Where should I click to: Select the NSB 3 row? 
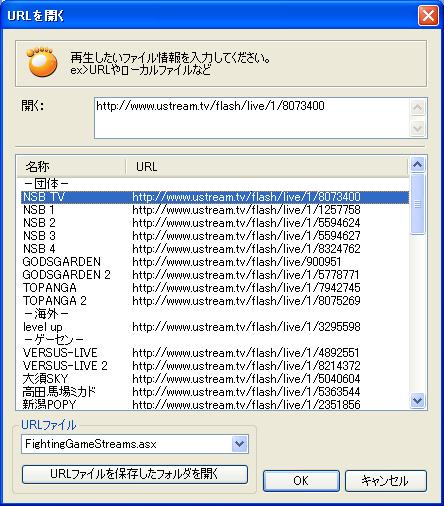[215, 236]
